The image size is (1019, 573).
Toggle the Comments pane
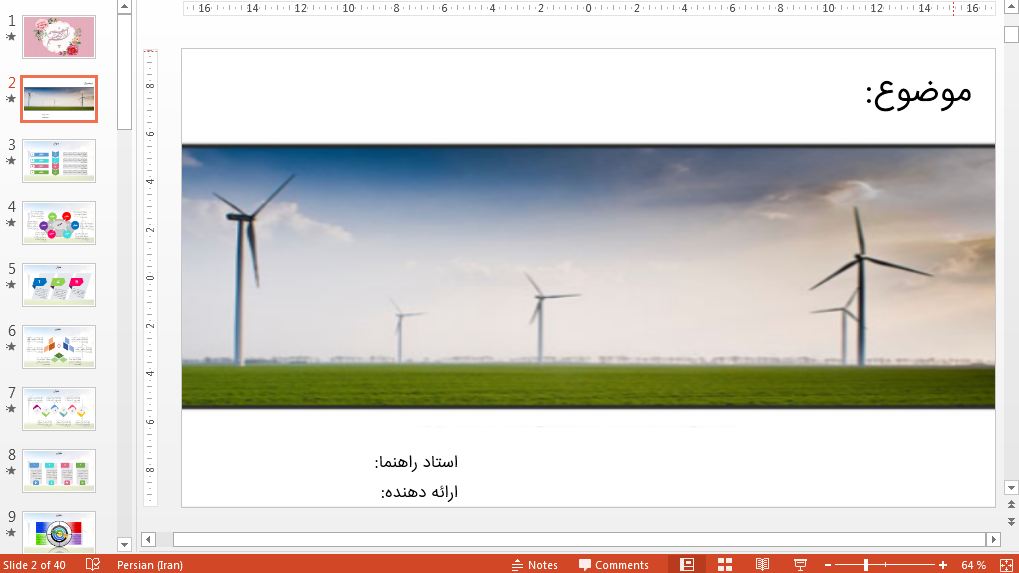pyautogui.click(x=614, y=565)
